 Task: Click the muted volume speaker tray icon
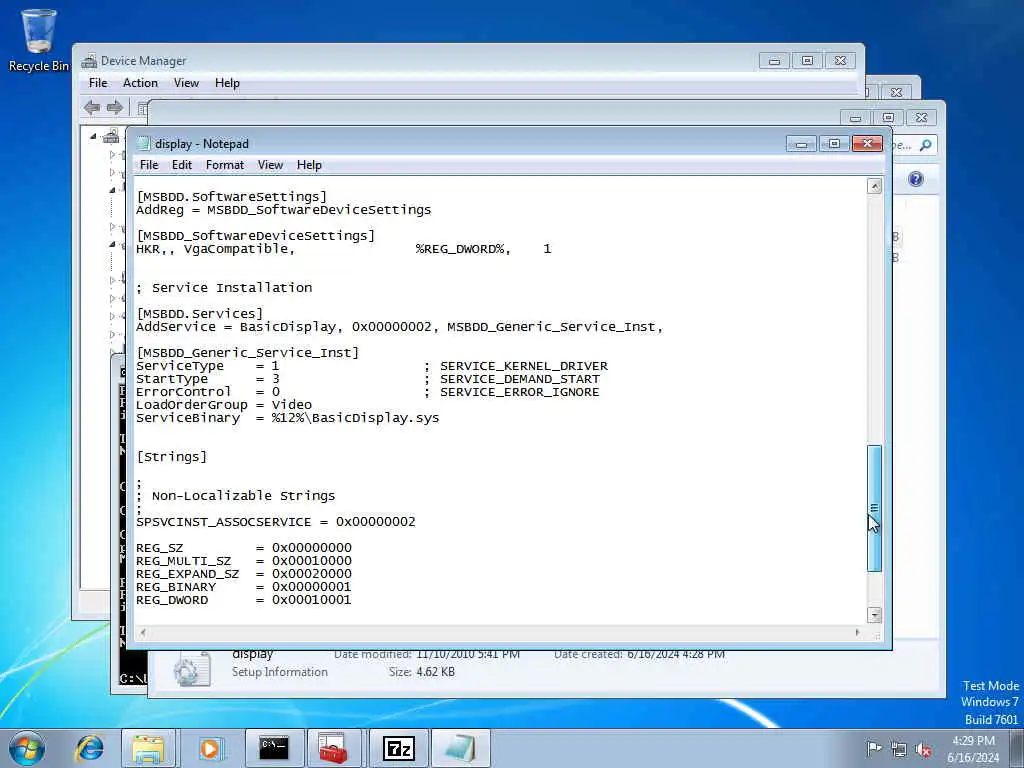pyautogui.click(x=923, y=749)
